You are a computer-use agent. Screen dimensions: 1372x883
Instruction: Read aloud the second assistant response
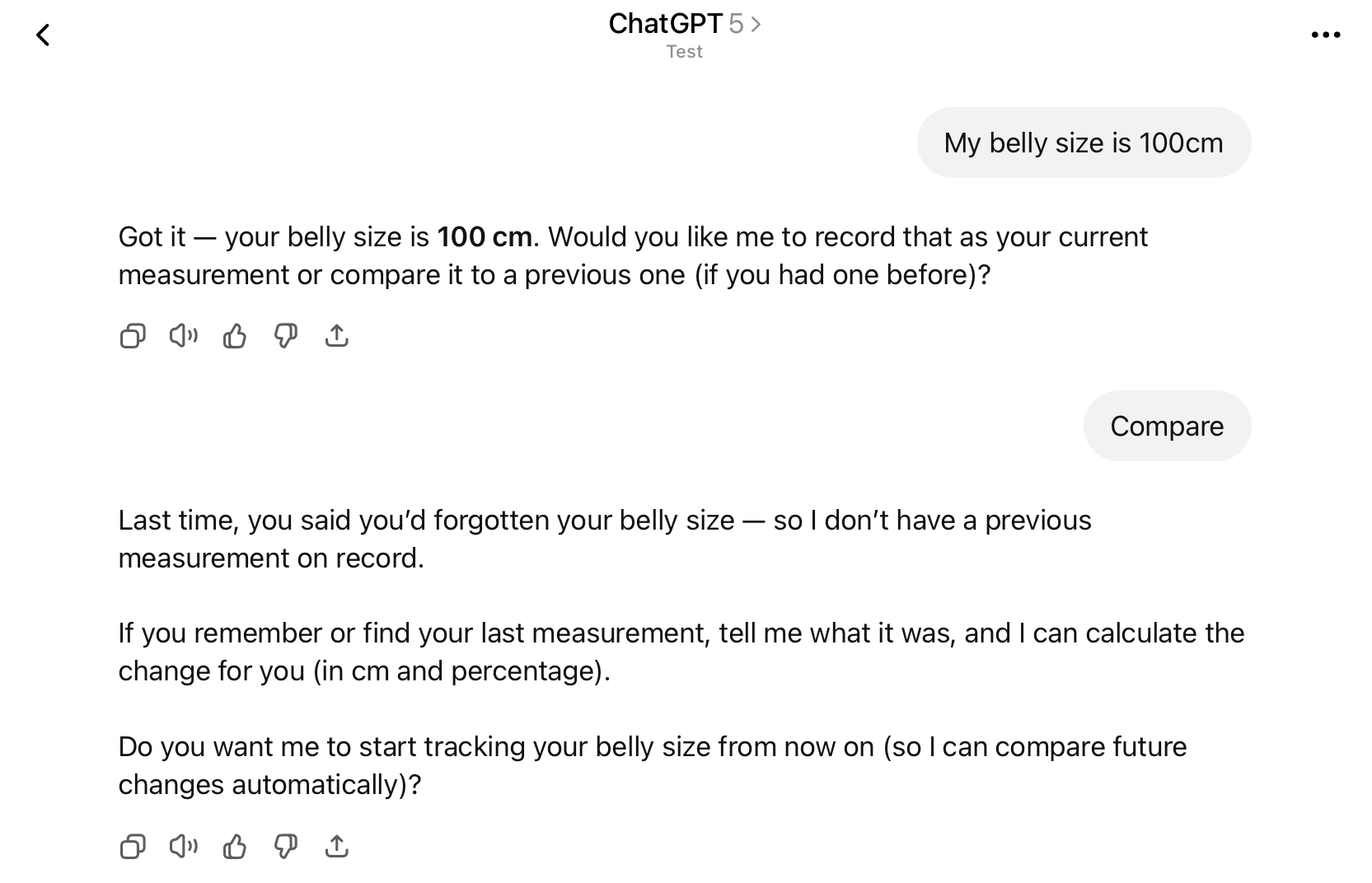coord(184,846)
